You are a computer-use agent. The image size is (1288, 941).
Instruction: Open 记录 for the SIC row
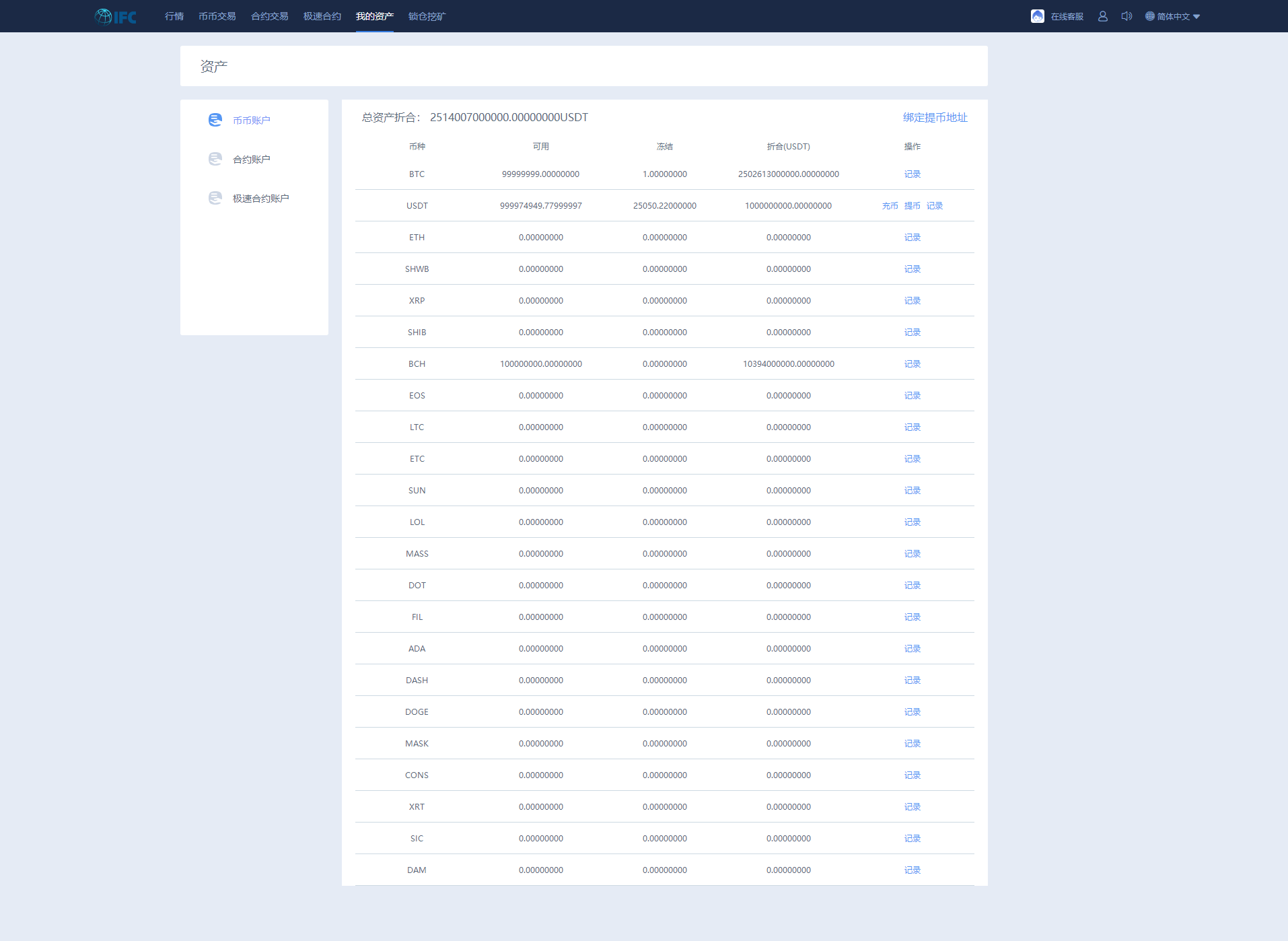click(x=913, y=838)
